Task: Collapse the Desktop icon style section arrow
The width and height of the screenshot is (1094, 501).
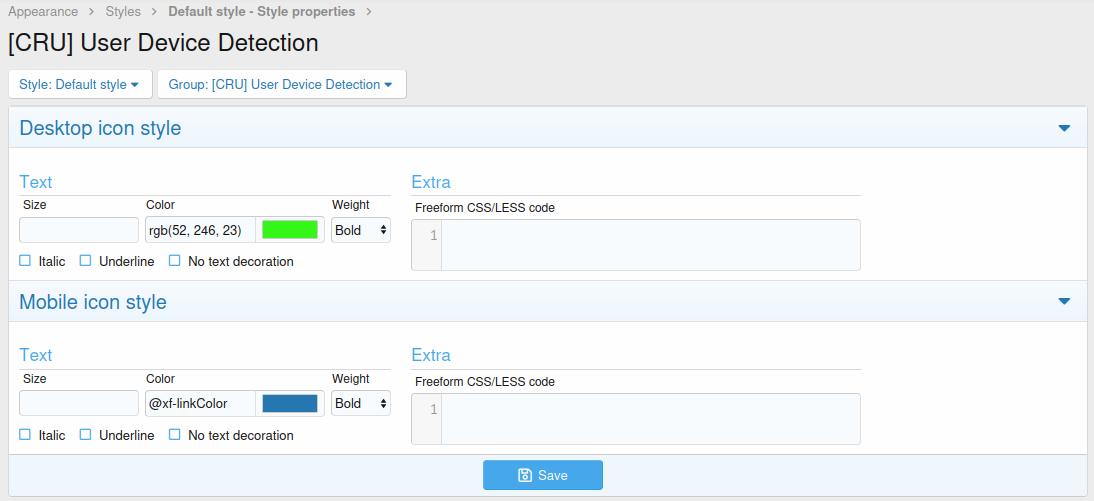Action: [x=1064, y=129]
